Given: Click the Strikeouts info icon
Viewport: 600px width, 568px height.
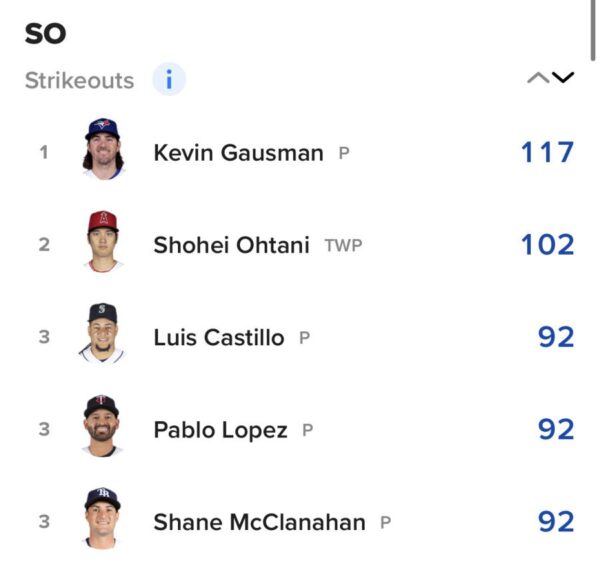Looking at the screenshot, I should [169, 80].
